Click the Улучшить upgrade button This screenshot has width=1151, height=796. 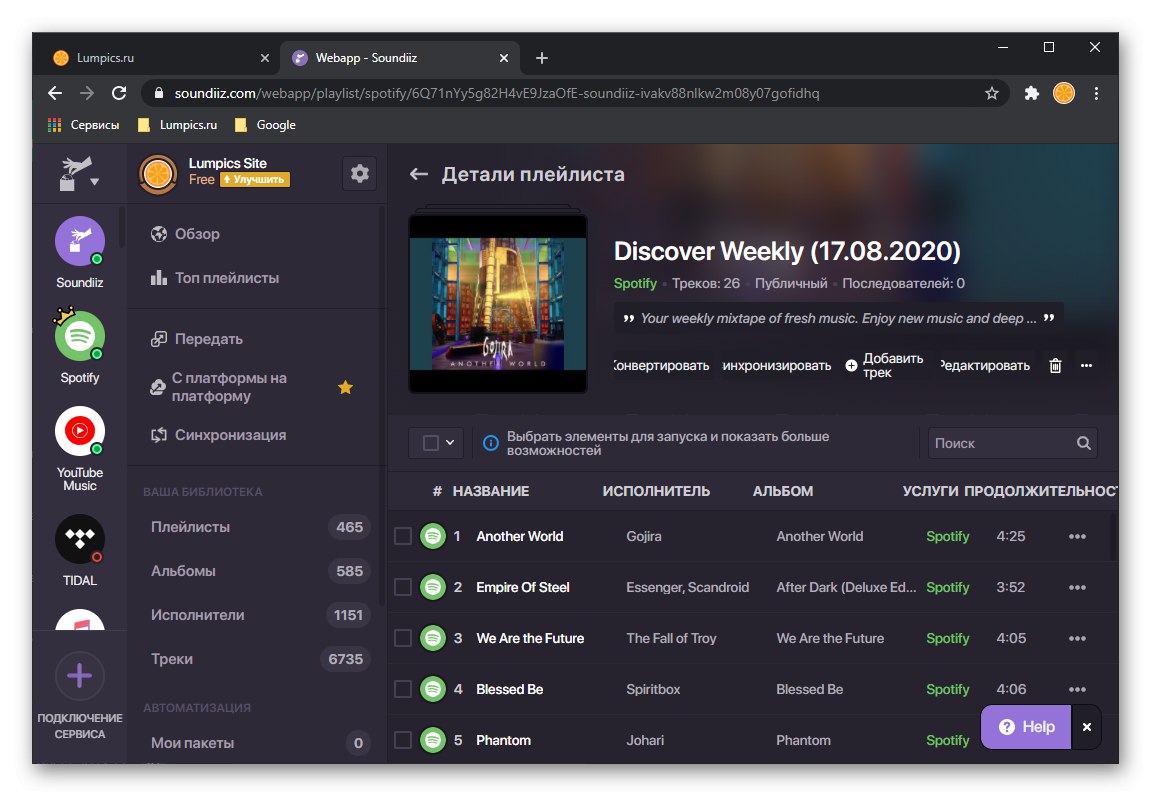pyautogui.click(x=255, y=179)
